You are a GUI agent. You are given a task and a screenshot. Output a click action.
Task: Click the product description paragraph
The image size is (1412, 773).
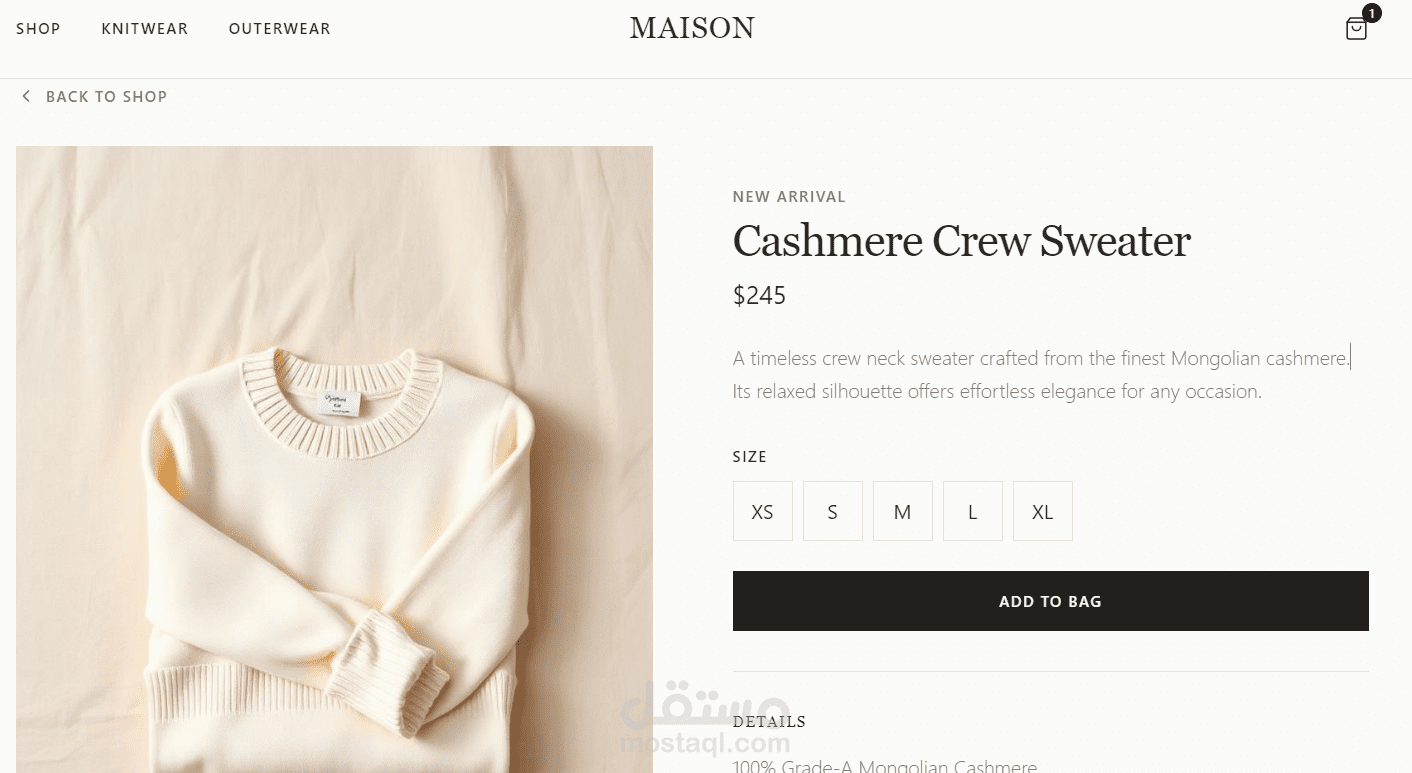coord(1042,374)
